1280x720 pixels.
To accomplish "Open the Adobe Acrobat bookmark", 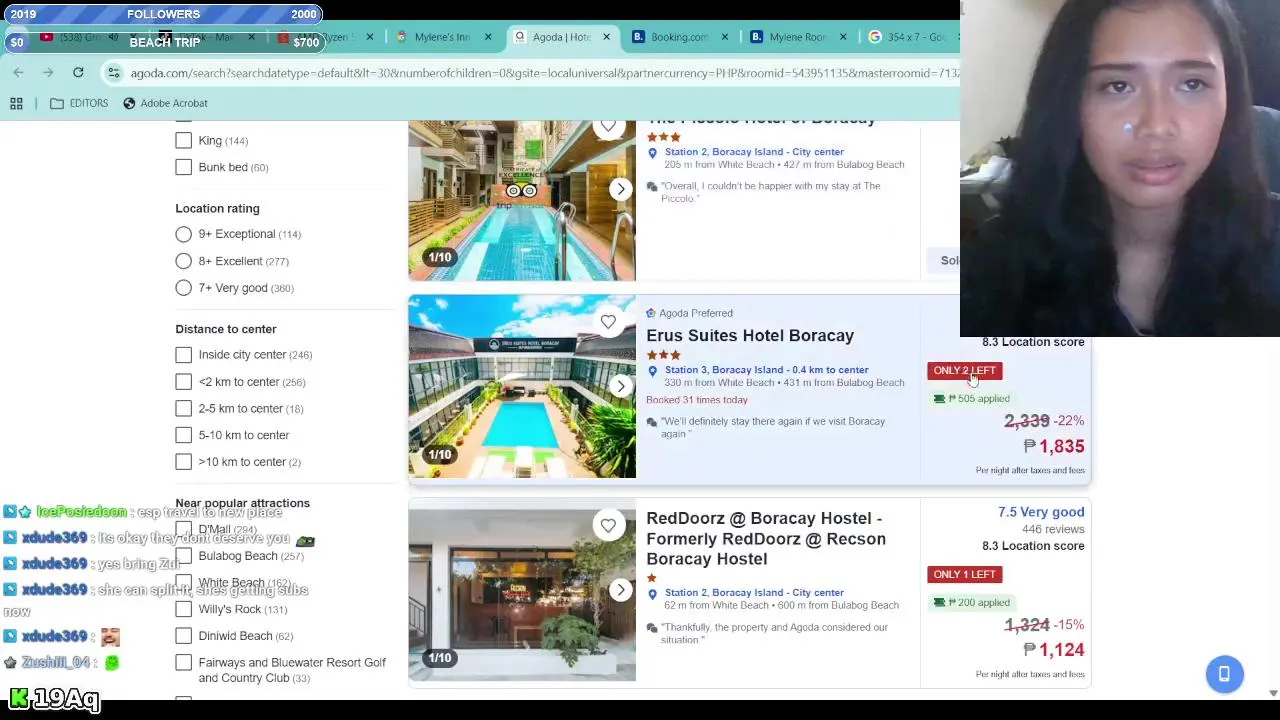I will [x=165, y=103].
